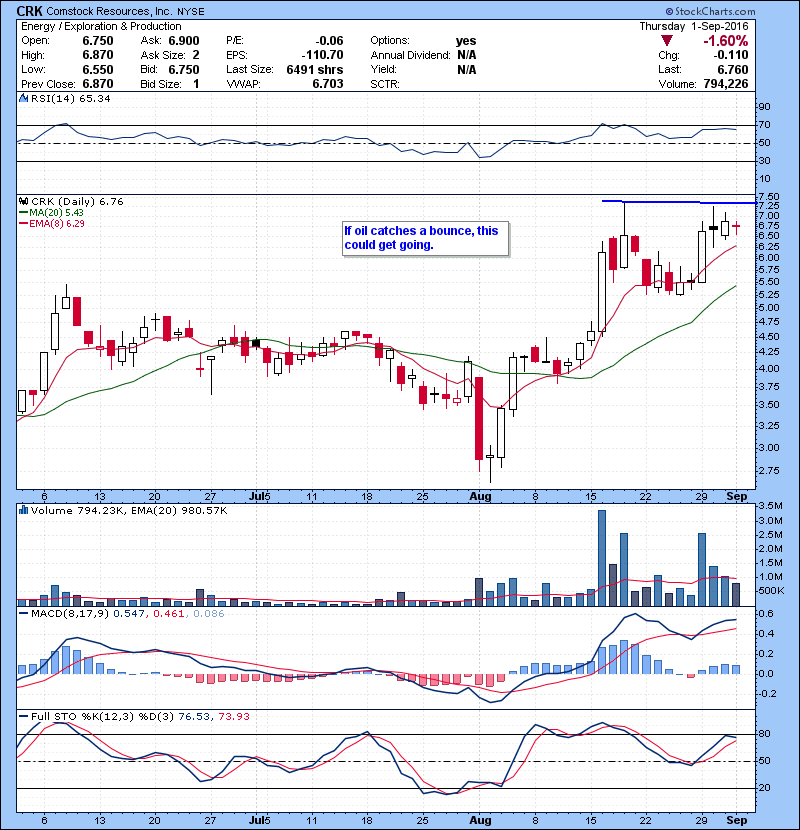Click the Thursday 1-Sep-2016 date
Image resolution: width=800 pixels, height=830 pixels.
pyautogui.click(x=694, y=26)
